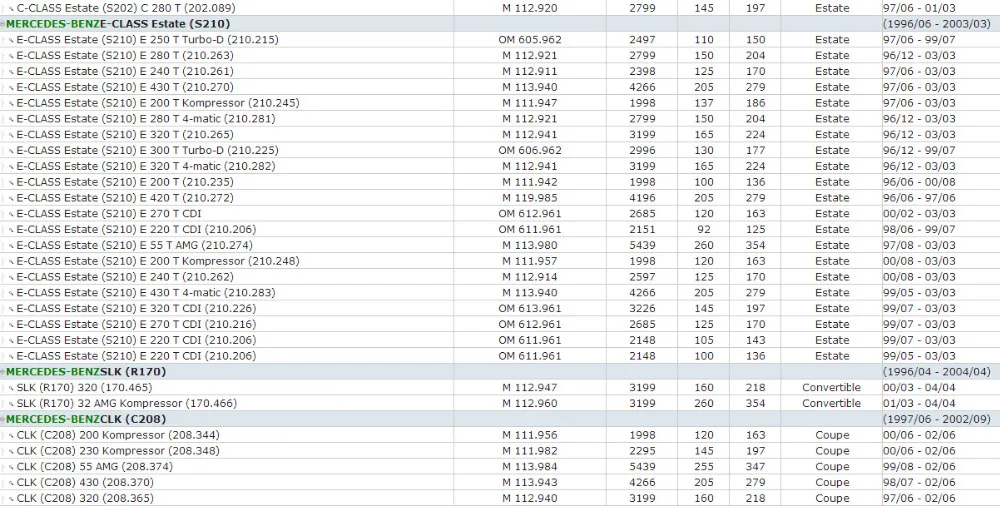Open E 270 T CDI (210.216)
The height and width of the screenshot is (506, 1000).
click(136, 325)
